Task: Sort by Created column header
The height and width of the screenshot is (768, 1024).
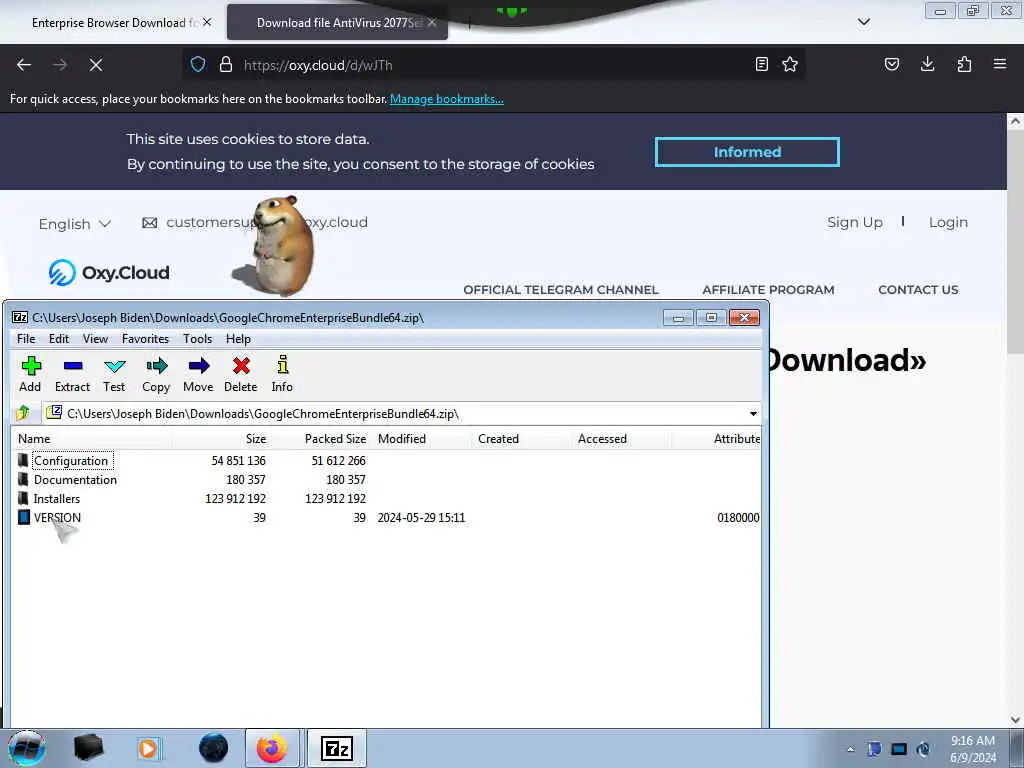Action: point(521,438)
